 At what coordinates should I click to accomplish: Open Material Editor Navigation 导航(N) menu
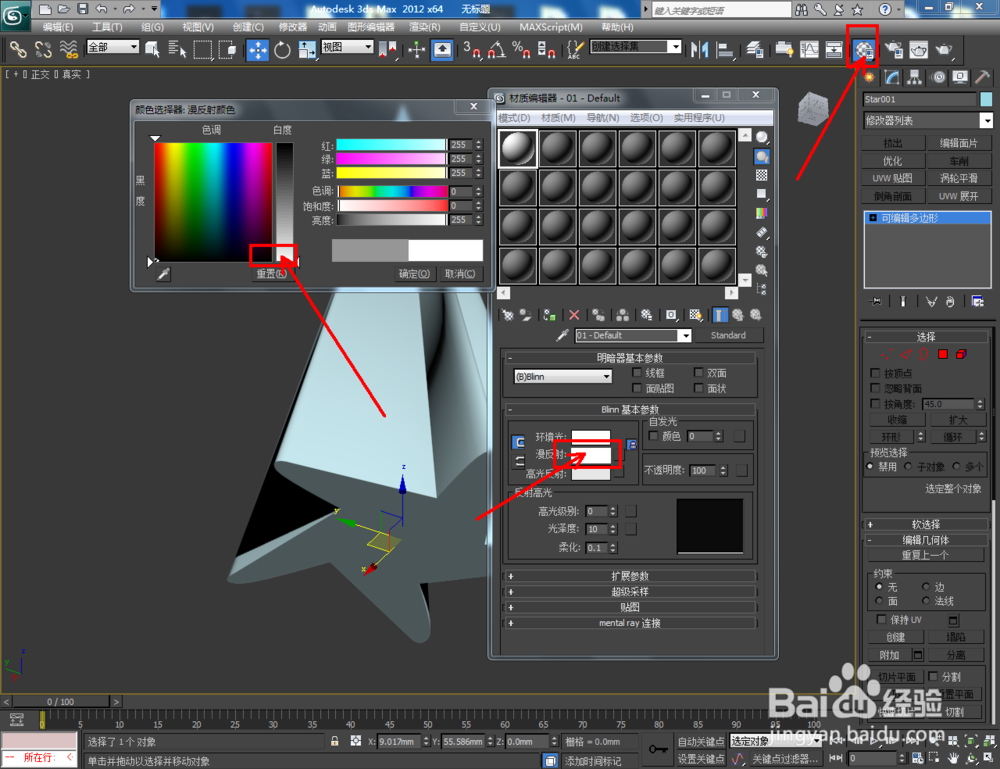pyautogui.click(x=603, y=117)
